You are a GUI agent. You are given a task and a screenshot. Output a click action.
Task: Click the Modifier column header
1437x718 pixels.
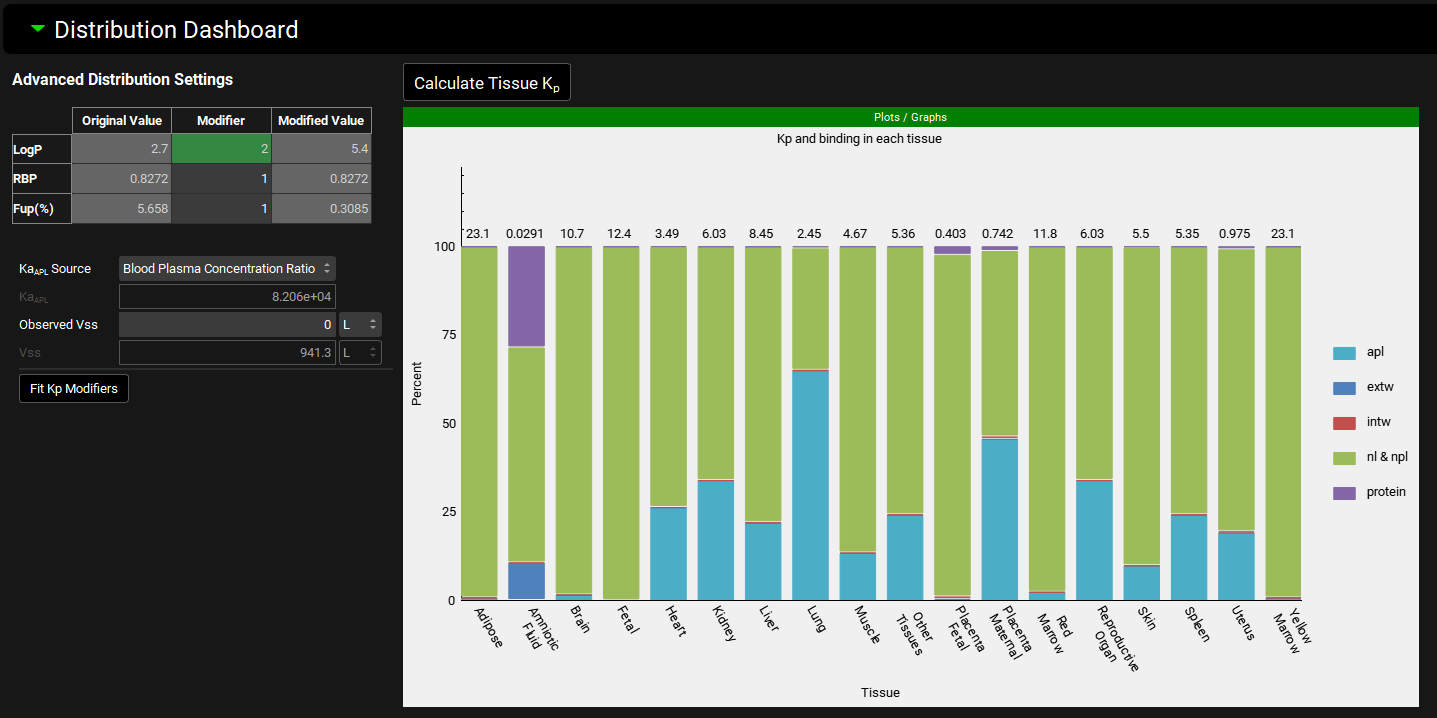click(x=221, y=121)
